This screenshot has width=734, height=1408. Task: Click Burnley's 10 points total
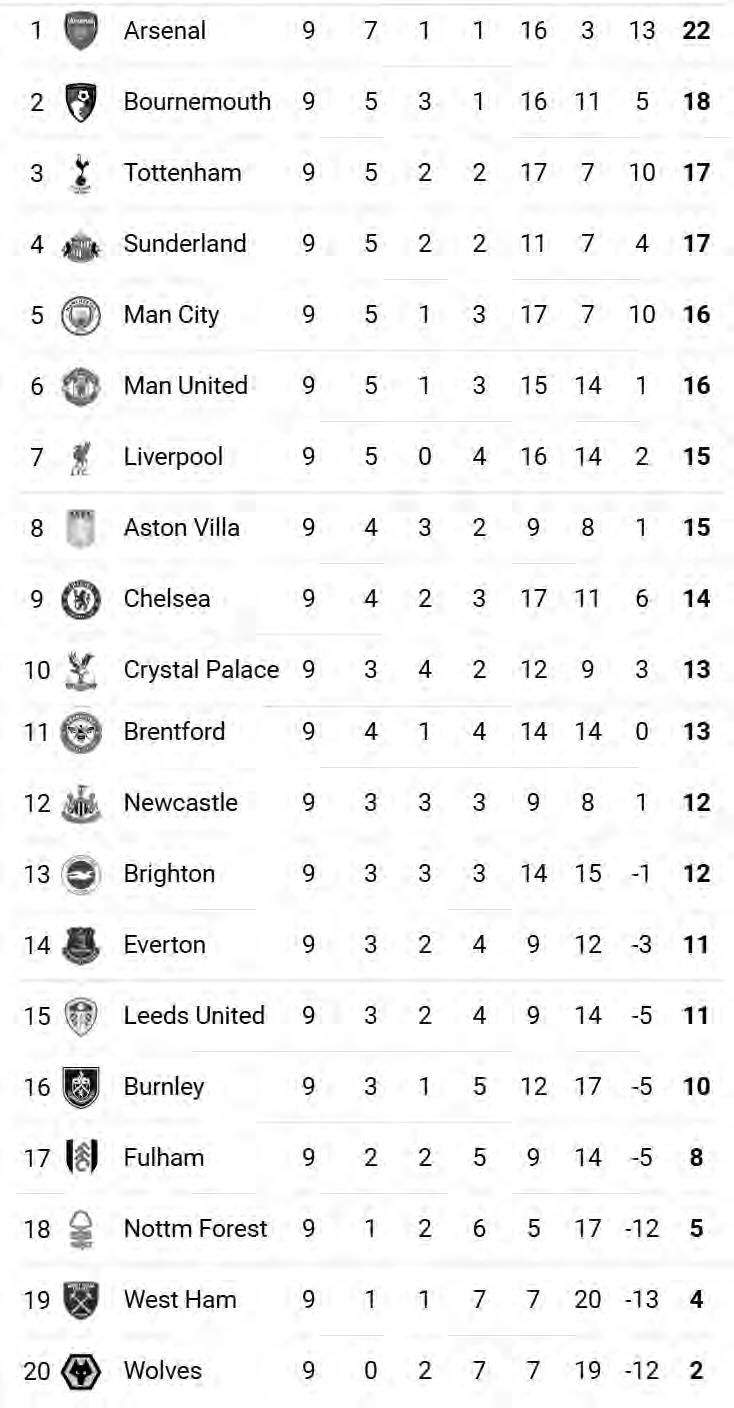pyautogui.click(x=696, y=1087)
